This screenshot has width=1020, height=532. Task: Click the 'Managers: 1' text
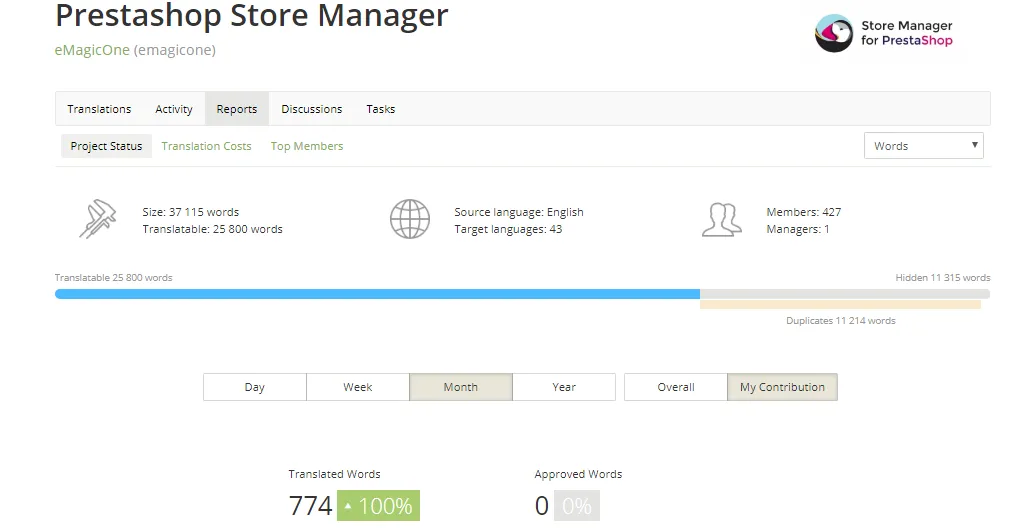[x=798, y=229]
